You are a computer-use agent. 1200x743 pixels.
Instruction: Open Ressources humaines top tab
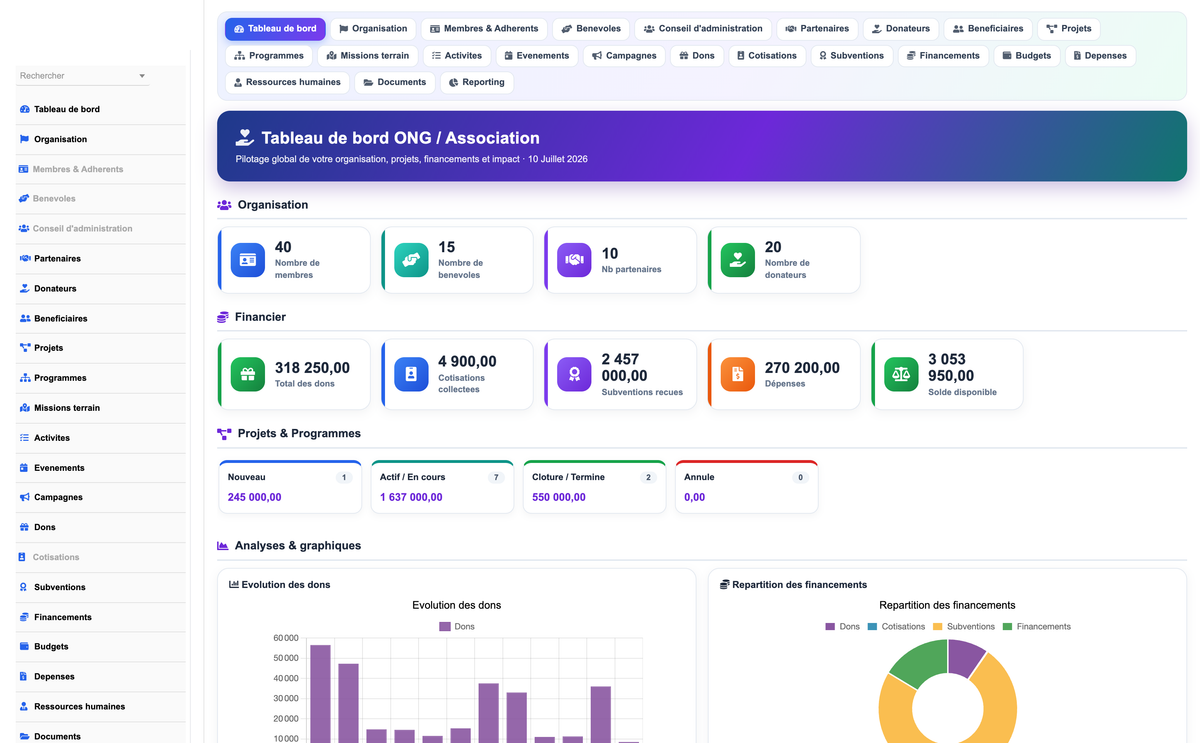click(287, 83)
